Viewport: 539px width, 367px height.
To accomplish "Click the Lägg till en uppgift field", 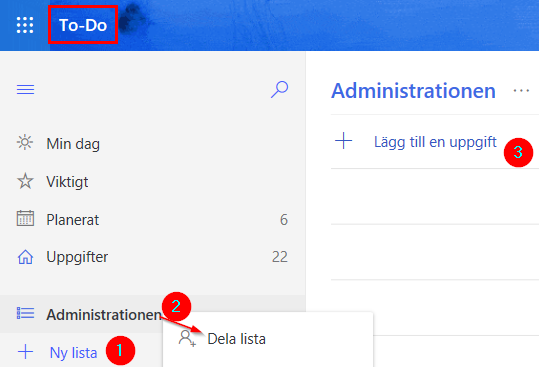I will click(x=435, y=142).
